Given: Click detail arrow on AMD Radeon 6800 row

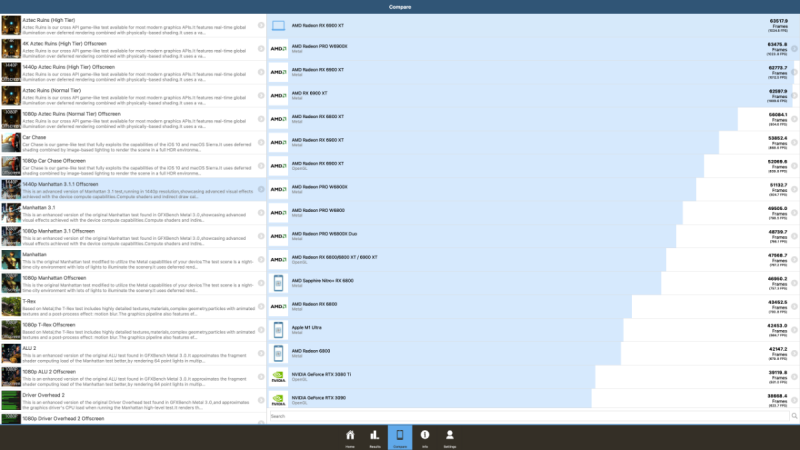Looking at the screenshot, I should [794, 354].
